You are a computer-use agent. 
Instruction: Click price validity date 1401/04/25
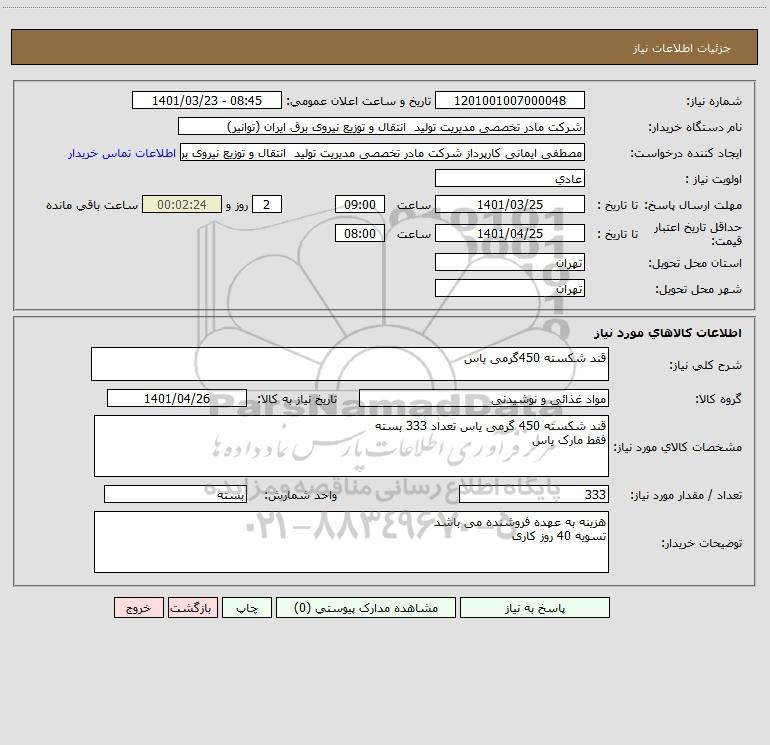point(510,233)
